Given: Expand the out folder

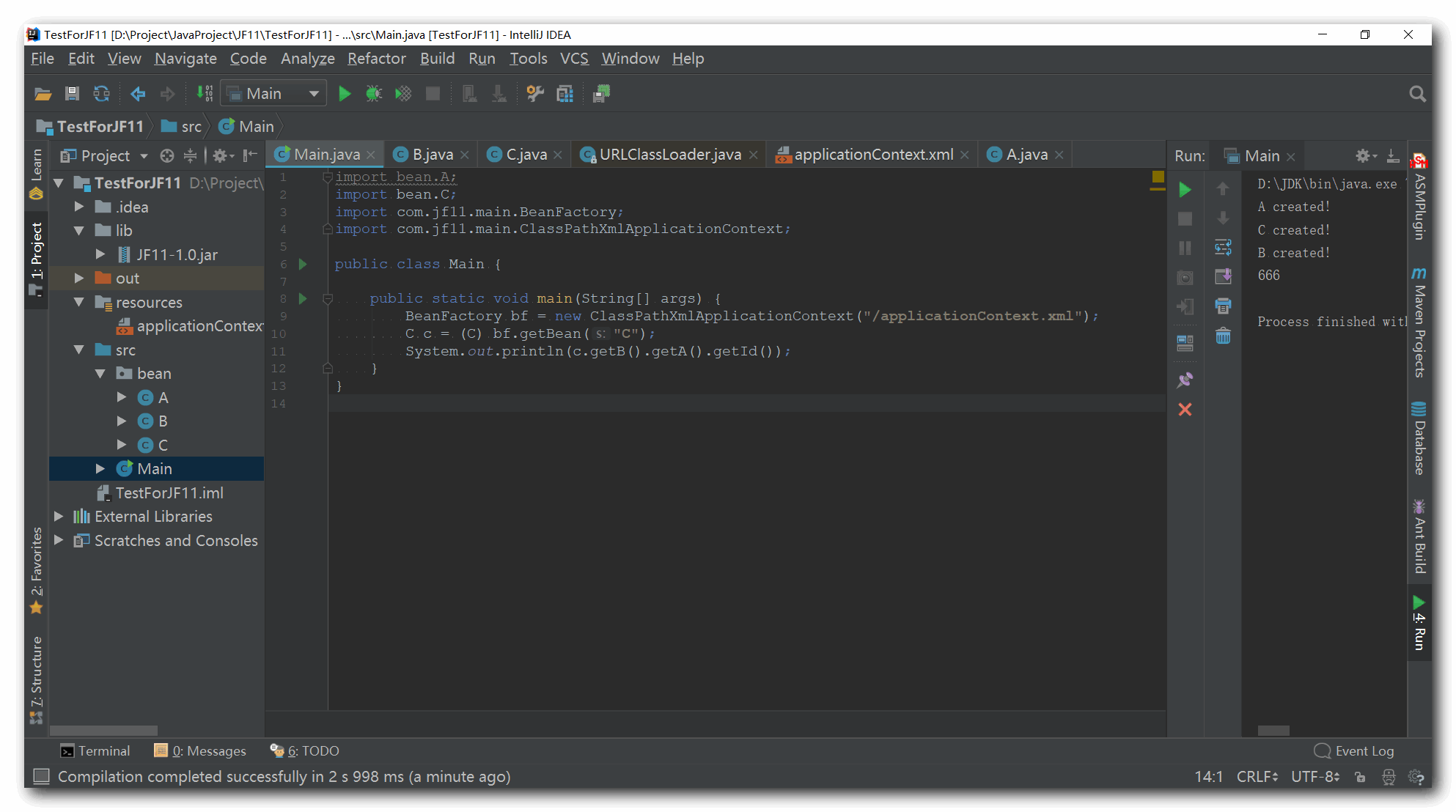Looking at the screenshot, I should coord(79,278).
